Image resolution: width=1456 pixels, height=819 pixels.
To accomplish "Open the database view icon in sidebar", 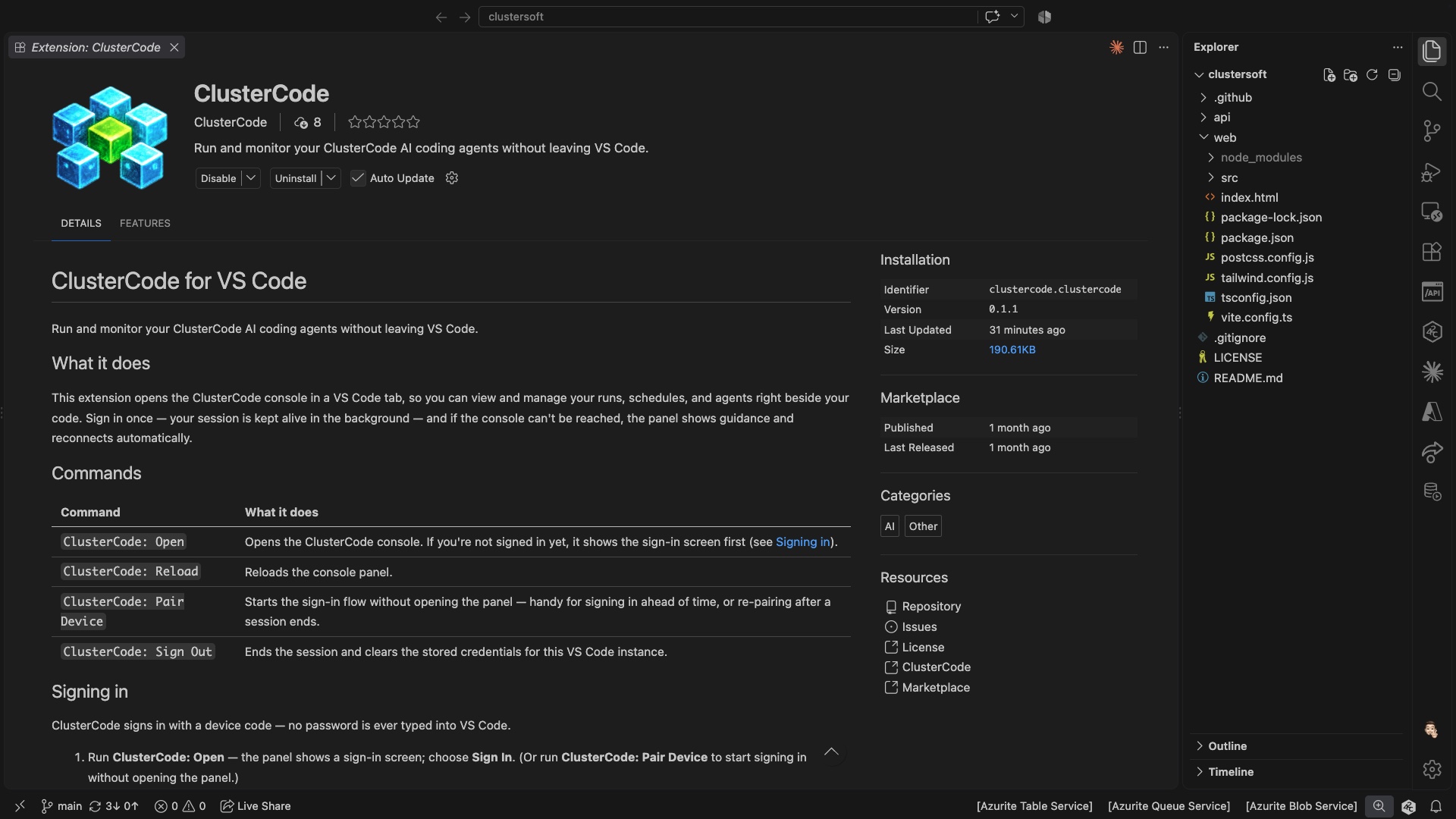I will tap(1432, 492).
